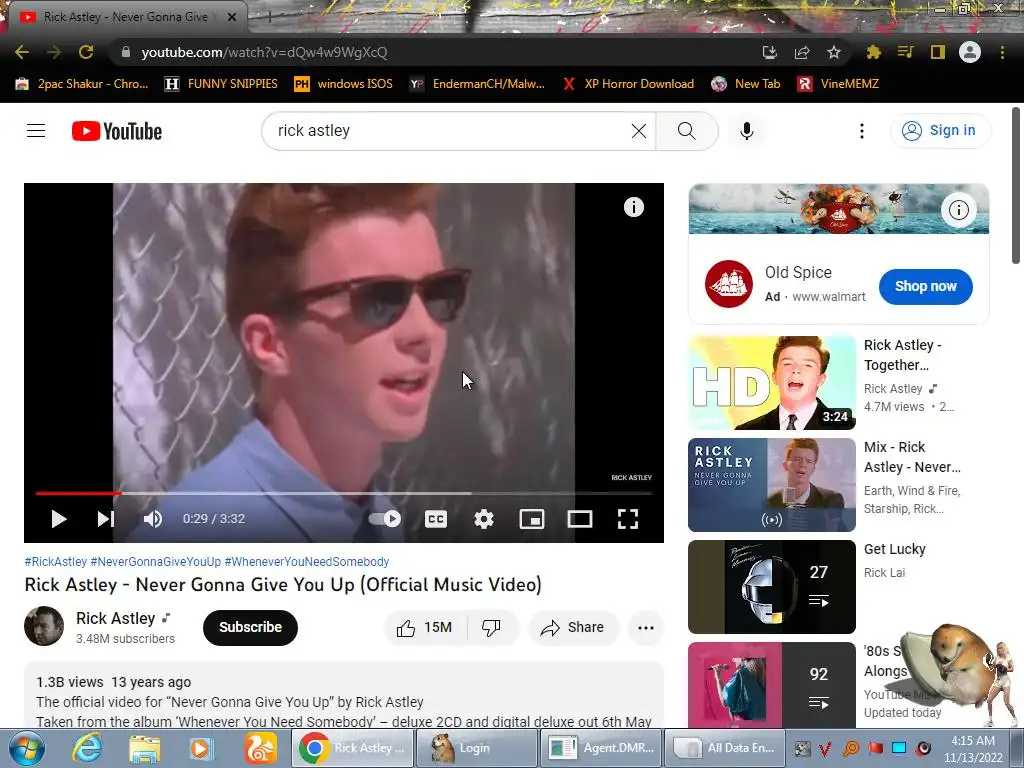The width and height of the screenshot is (1024, 768).
Task: Open Chrome extensions puzzle icon
Action: [x=874, y=52]
